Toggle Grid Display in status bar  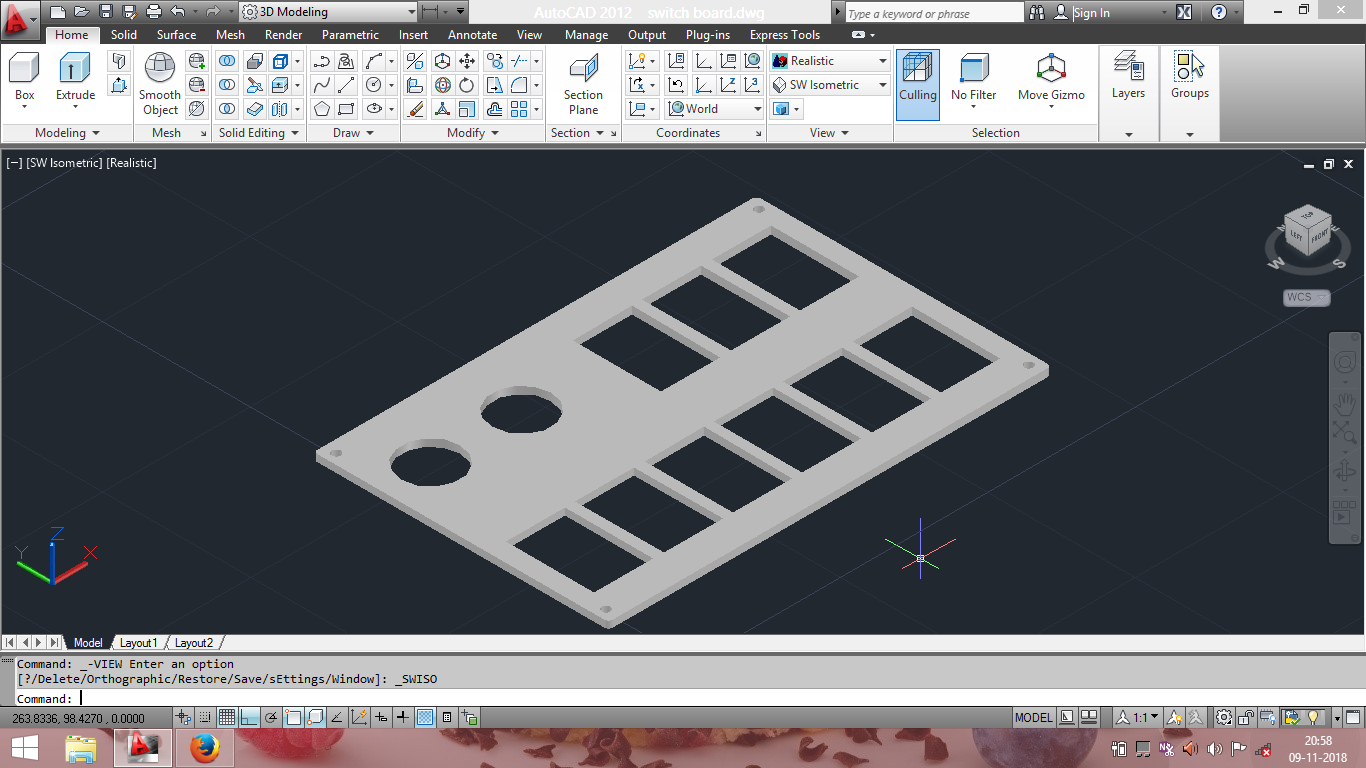[227, 717]
